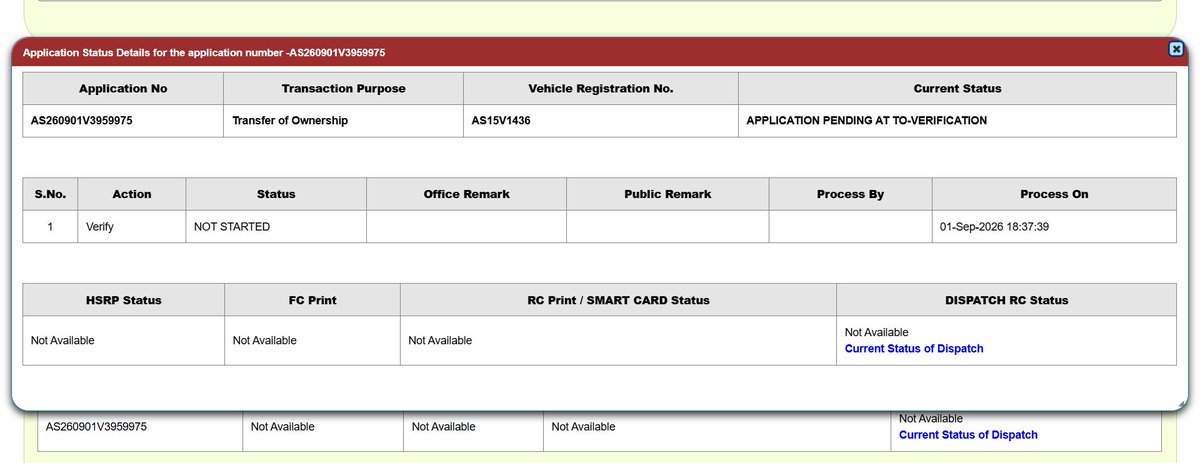Click serial number 1 in the action row

coord(50,227)
